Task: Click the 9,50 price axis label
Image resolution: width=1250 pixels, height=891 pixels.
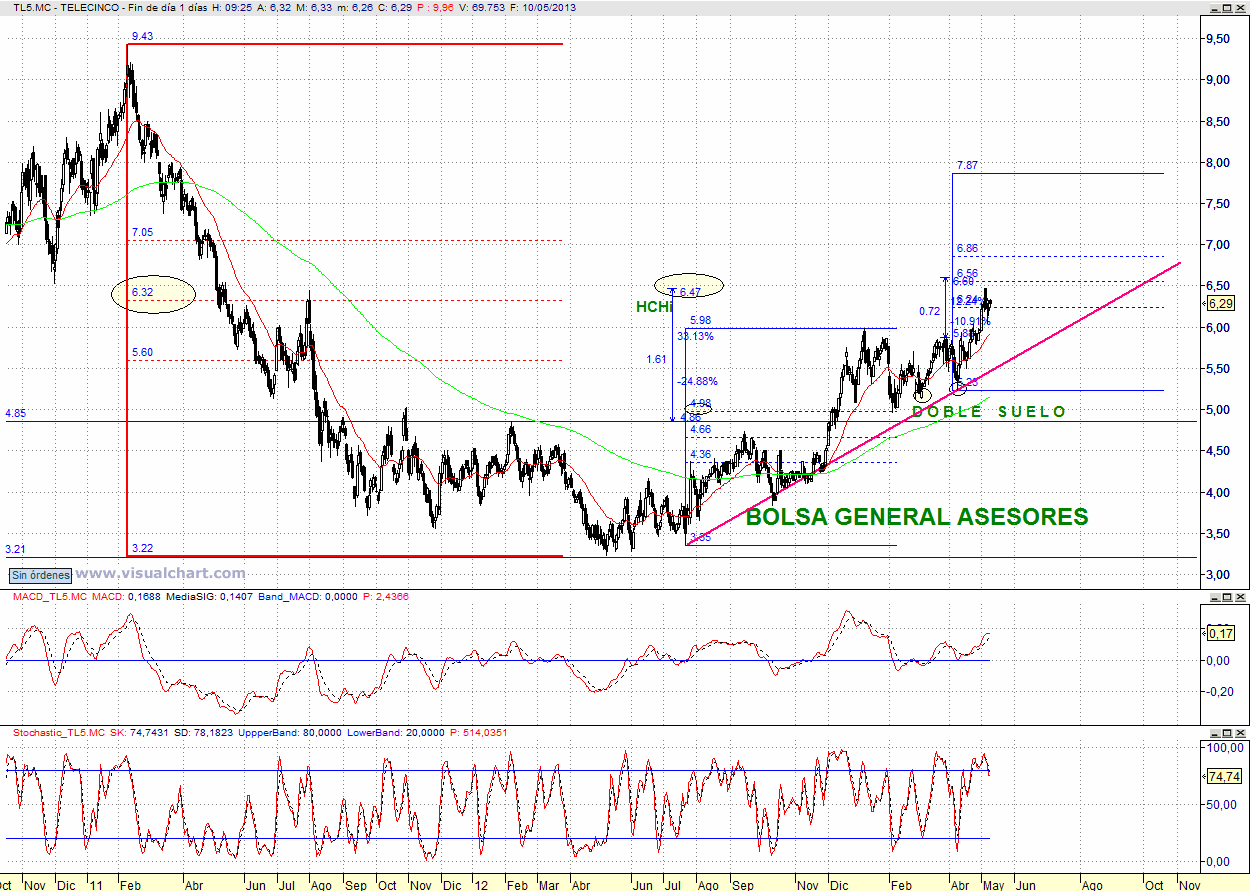Action: click(1217, 38)
